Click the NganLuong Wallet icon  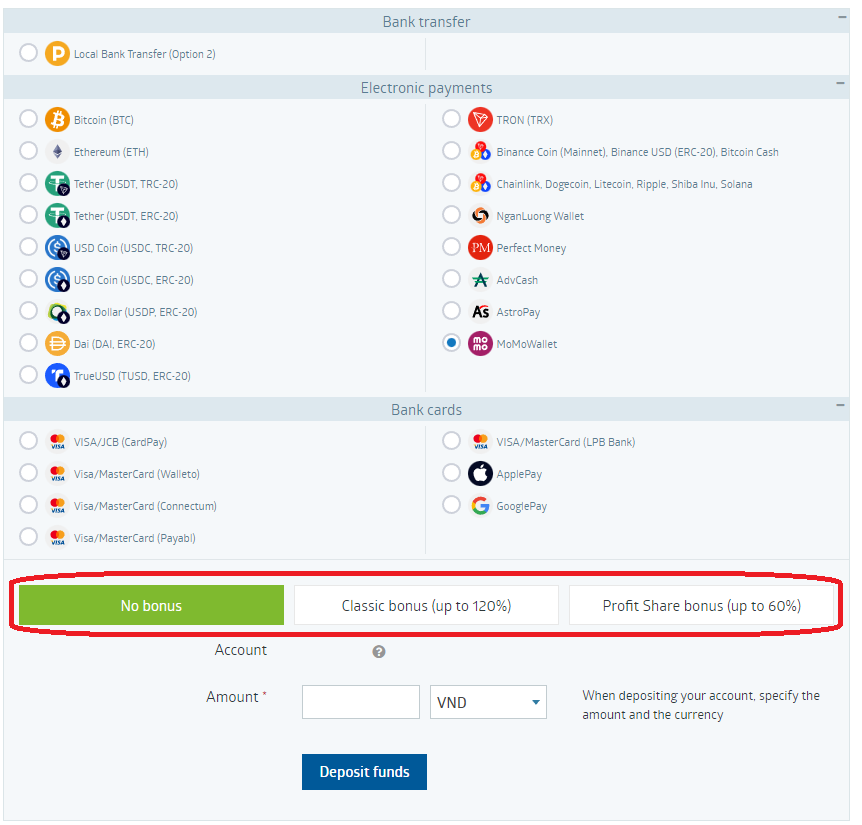(x=480, y=215)
